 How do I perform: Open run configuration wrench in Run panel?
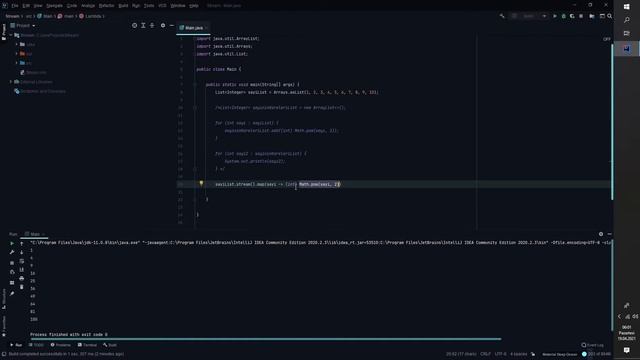[x=12, y=252]
